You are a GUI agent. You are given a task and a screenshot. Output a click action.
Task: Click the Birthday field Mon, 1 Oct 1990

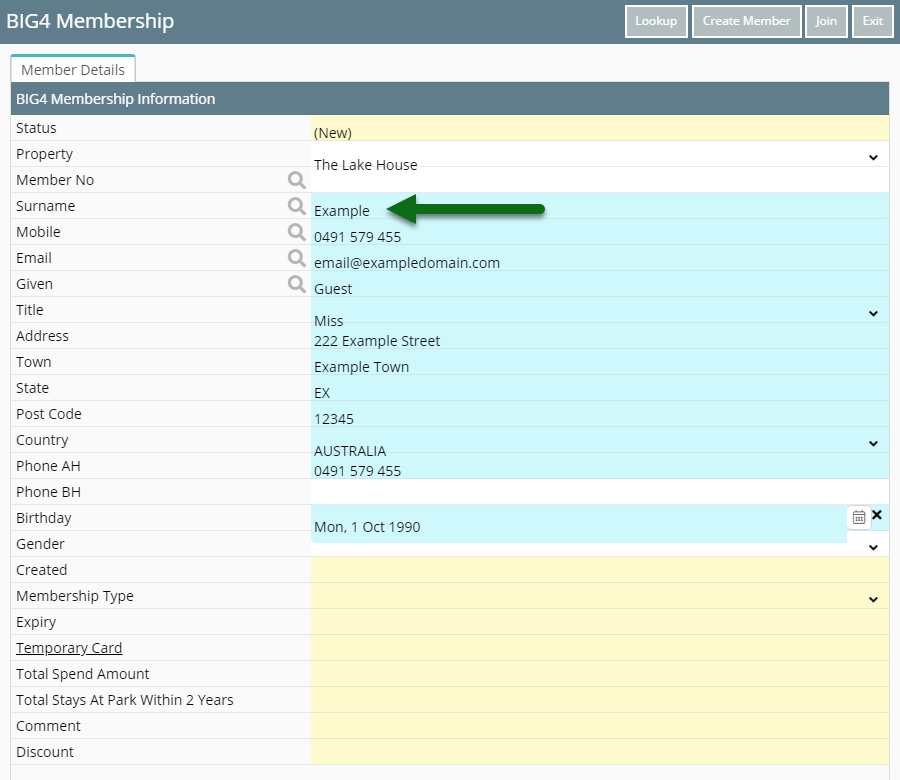tap(579, 523)
